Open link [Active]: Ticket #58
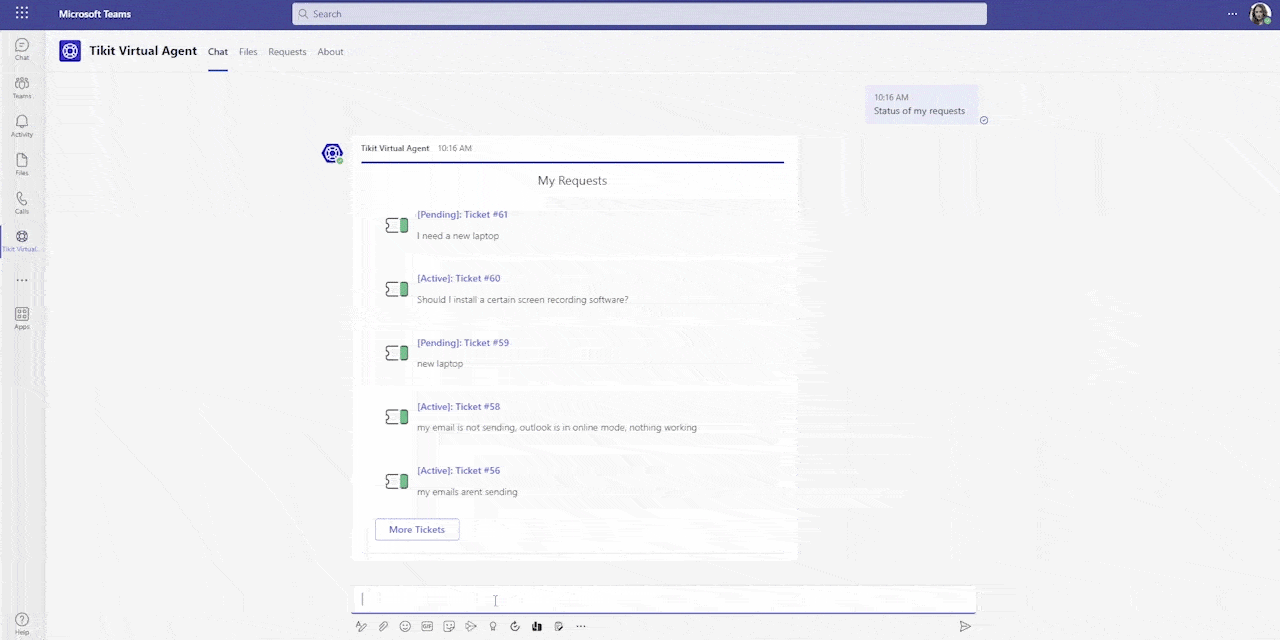The width and height of the screenshot is (1280, 640). coord(458,406)
